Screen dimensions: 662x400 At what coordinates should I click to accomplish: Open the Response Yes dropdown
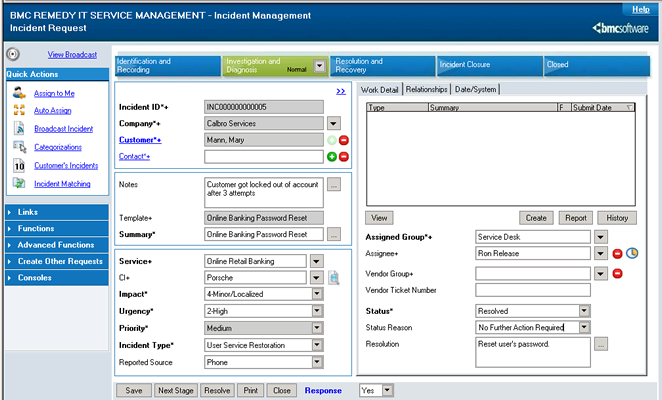tap(388, 390)
